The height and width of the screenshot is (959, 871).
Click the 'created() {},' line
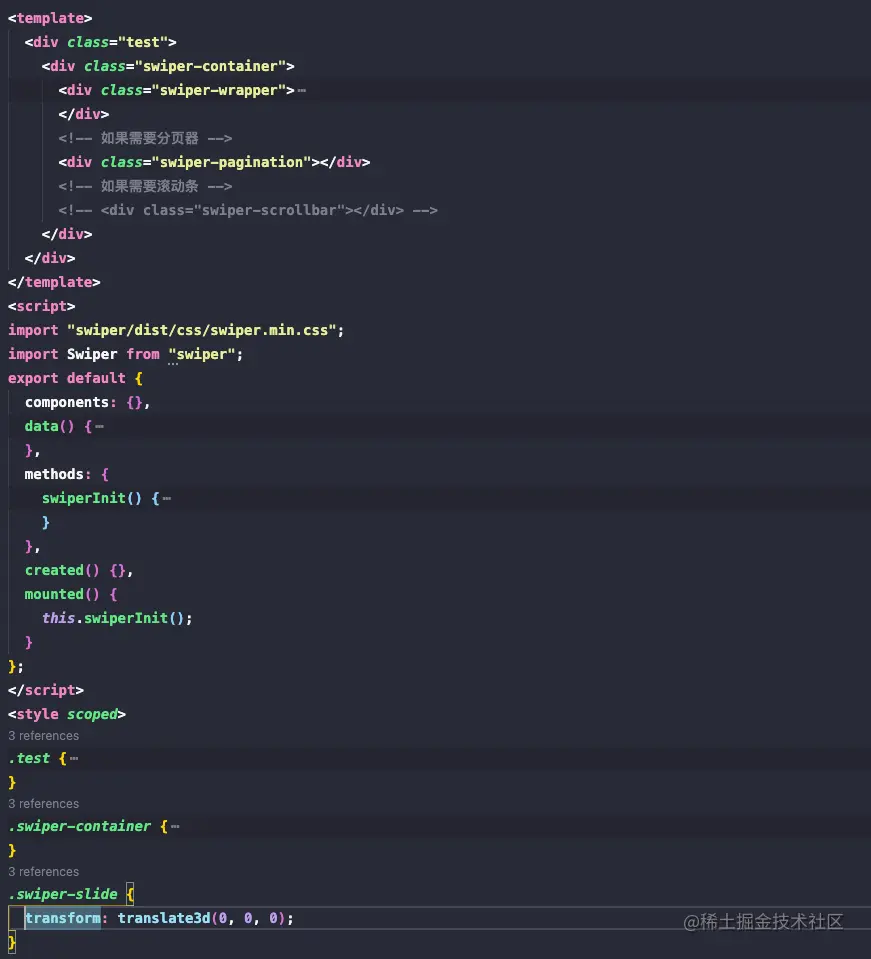(79, 570)
